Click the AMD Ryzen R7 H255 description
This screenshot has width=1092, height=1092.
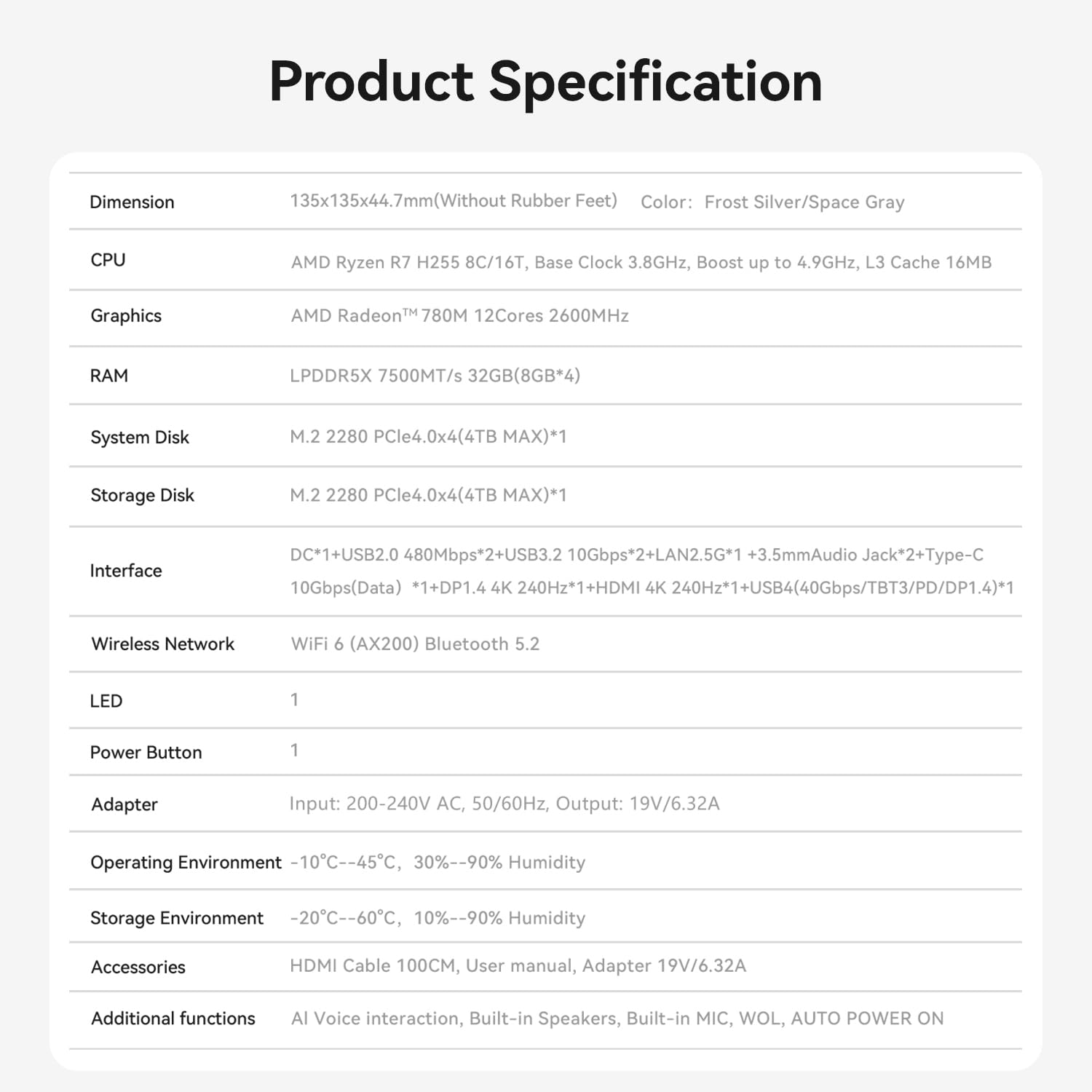(x=641, y=262)
